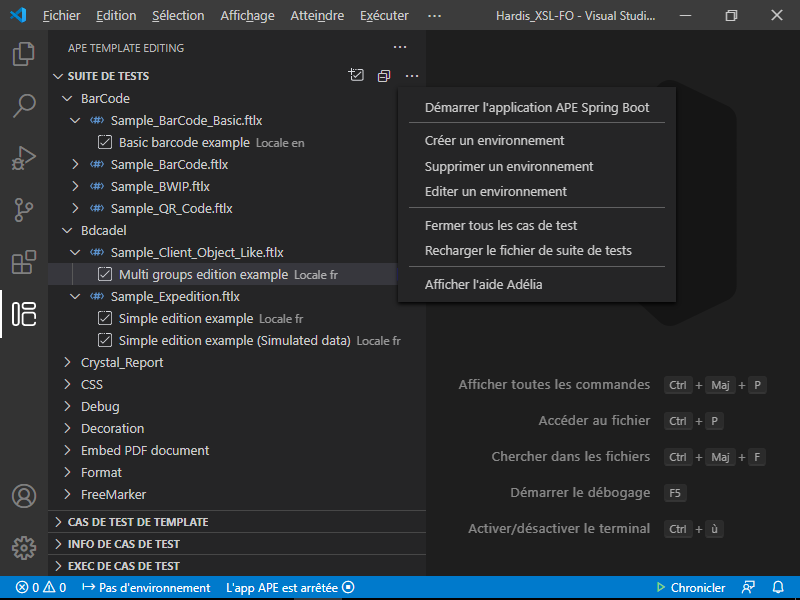This screenshot has height=600, width=800.
Task: Click file icon of Sample_BarCode.ftlx
Action: click(97, 164)
